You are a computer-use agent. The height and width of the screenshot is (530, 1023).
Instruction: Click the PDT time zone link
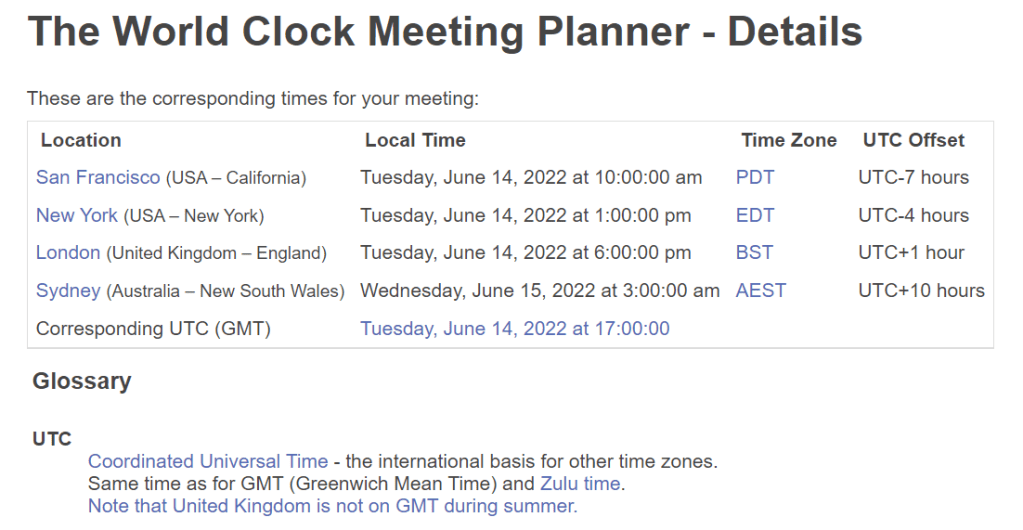click(755, 178)
